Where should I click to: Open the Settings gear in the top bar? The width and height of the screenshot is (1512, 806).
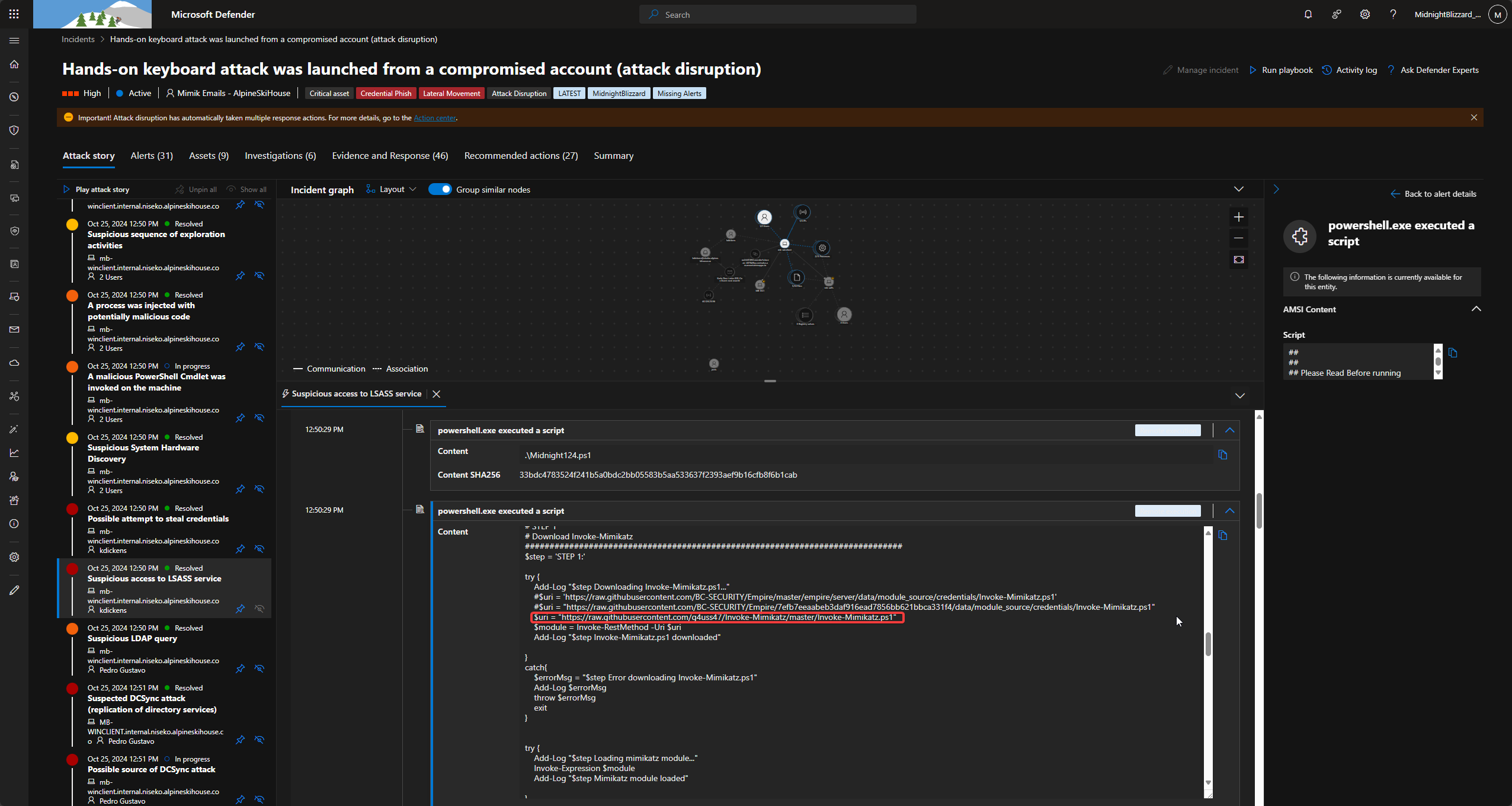(x=1364, y=14)
